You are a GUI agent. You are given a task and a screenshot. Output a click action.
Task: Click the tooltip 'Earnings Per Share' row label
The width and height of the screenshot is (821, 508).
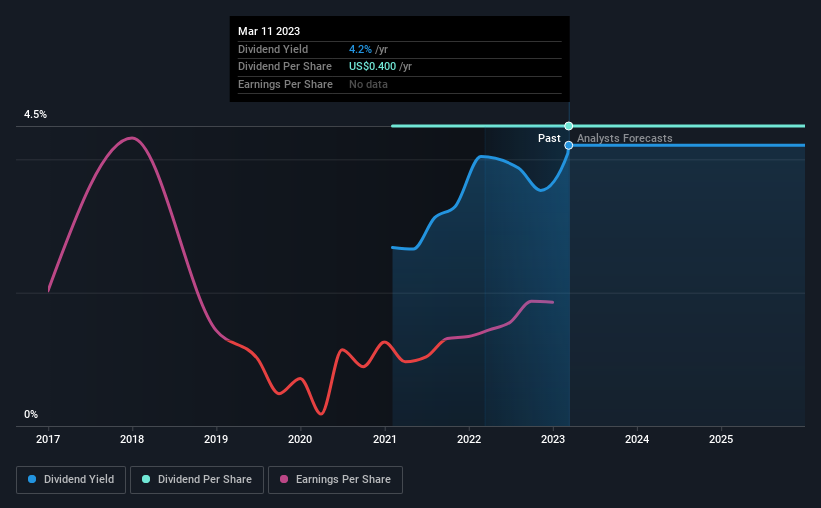tap(285, 84)
